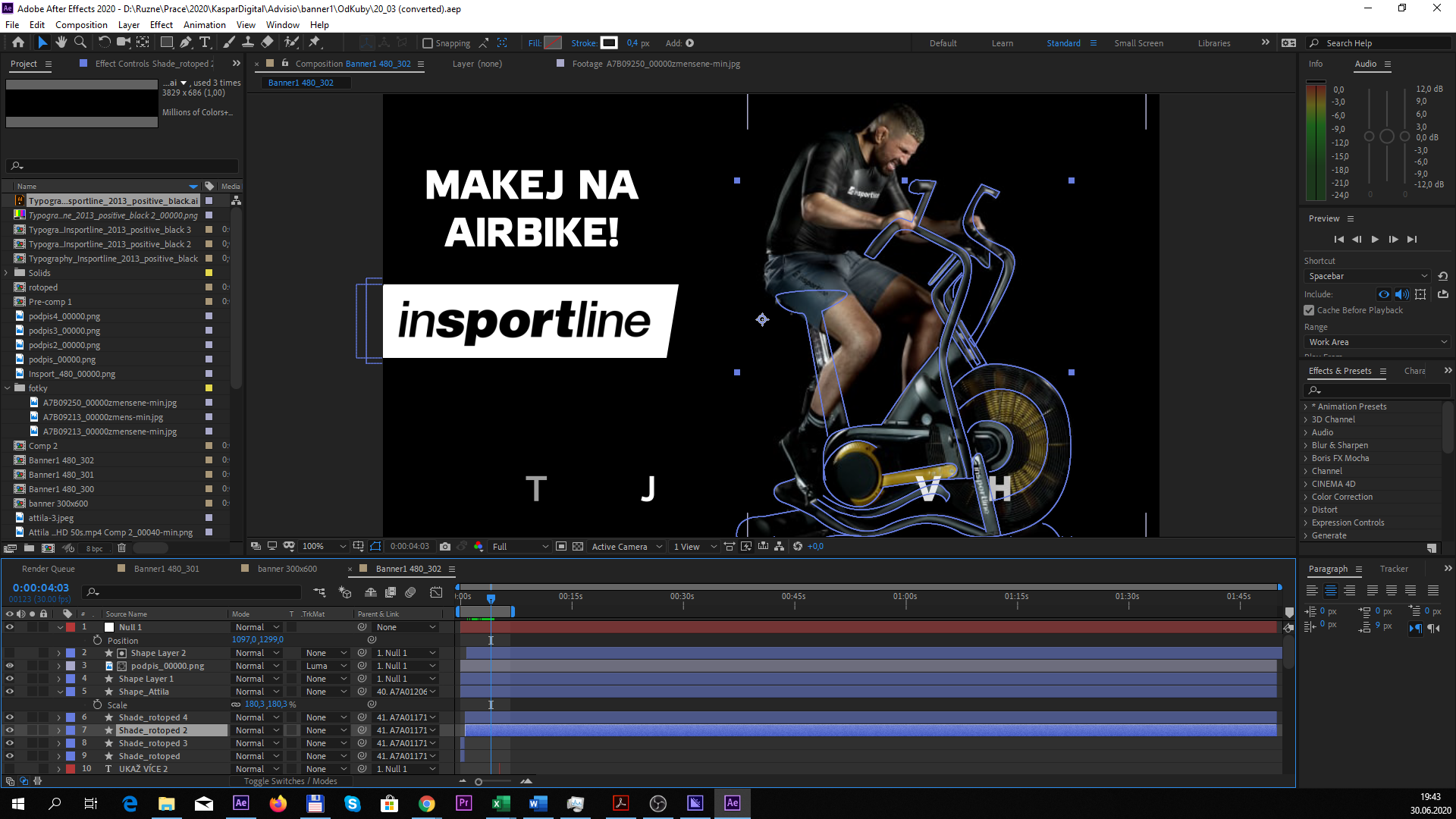Open the Animation menu
Viewport: 1456px width, 819px height.
205,25
